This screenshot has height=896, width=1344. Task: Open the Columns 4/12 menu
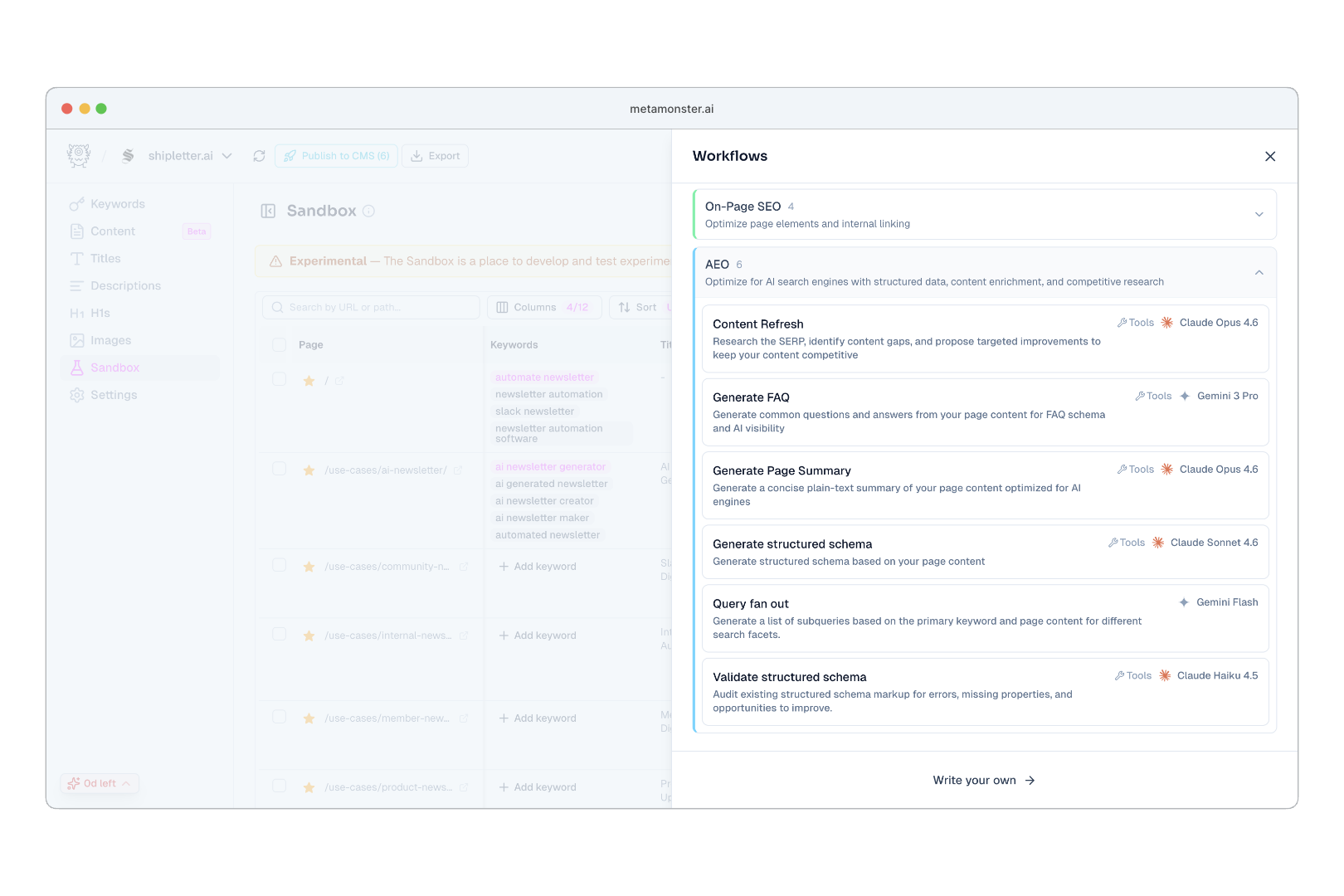point(544,307)
